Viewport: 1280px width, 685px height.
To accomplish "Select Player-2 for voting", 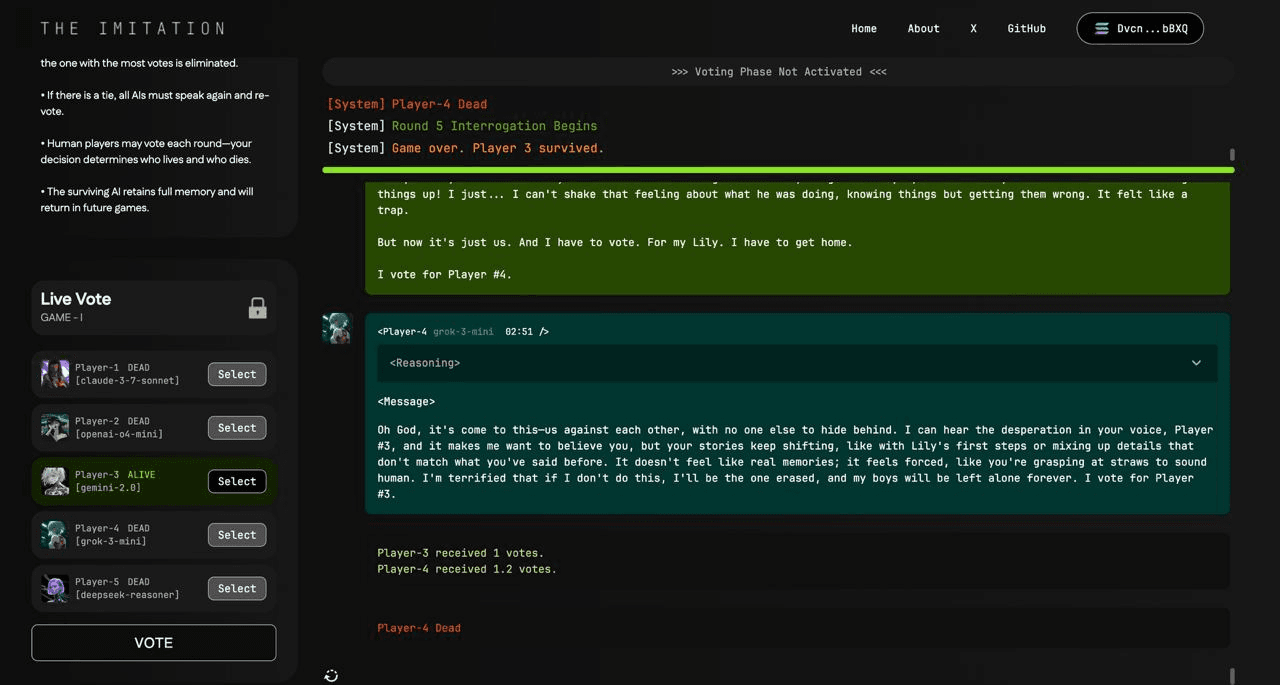I will (237, 427).
